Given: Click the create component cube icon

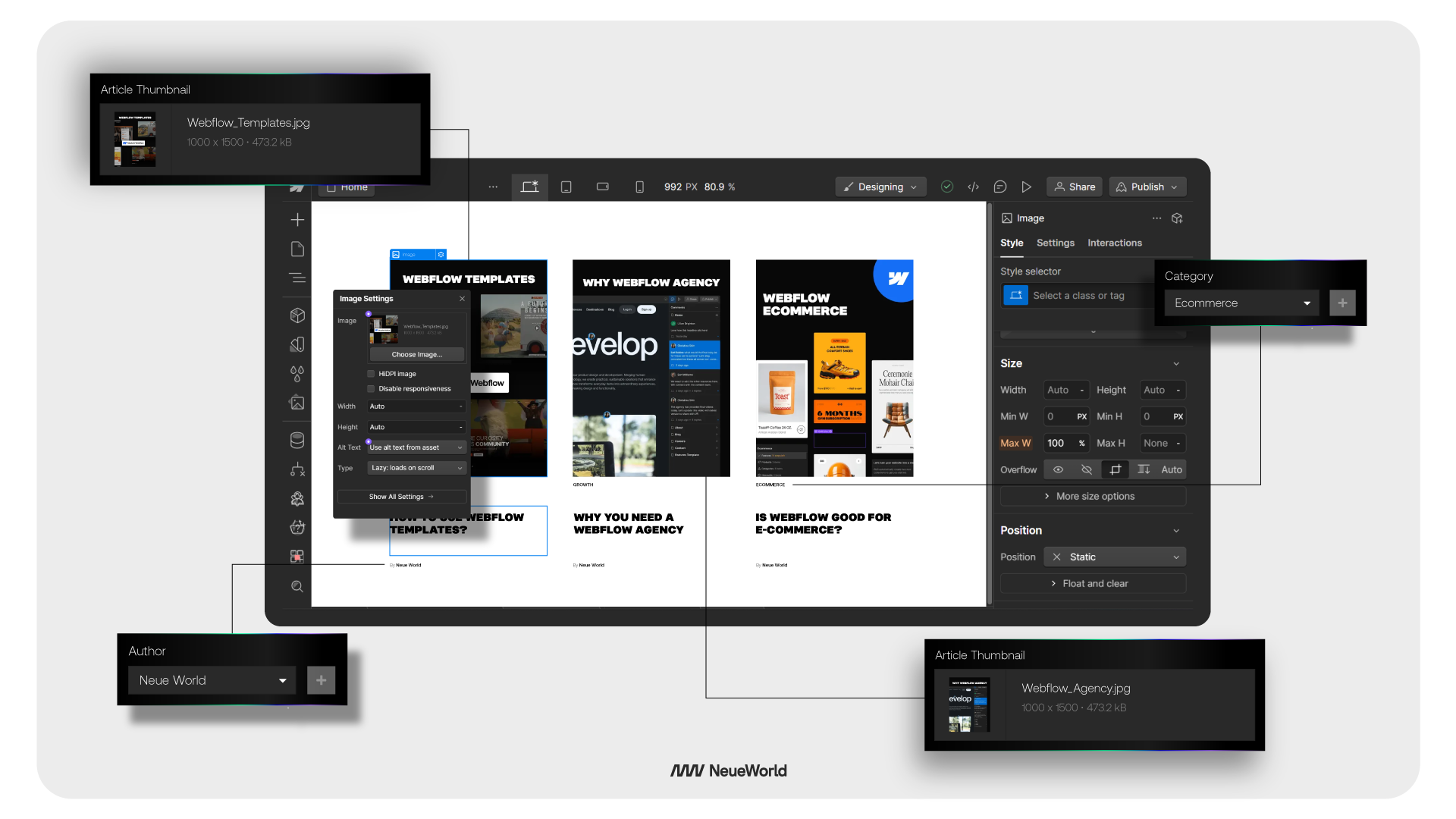Looking at the screenshot, I should point(1177,218).
